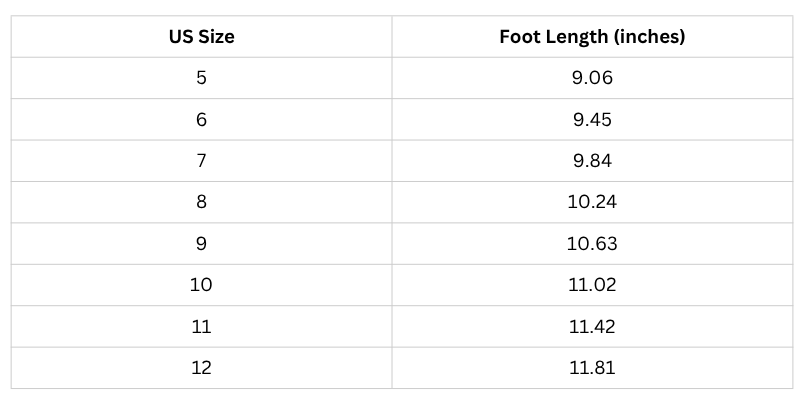Select the US size 9 cell
This screenshot has width=800, height=400.
pyautogui.click(x=202, y=243)
